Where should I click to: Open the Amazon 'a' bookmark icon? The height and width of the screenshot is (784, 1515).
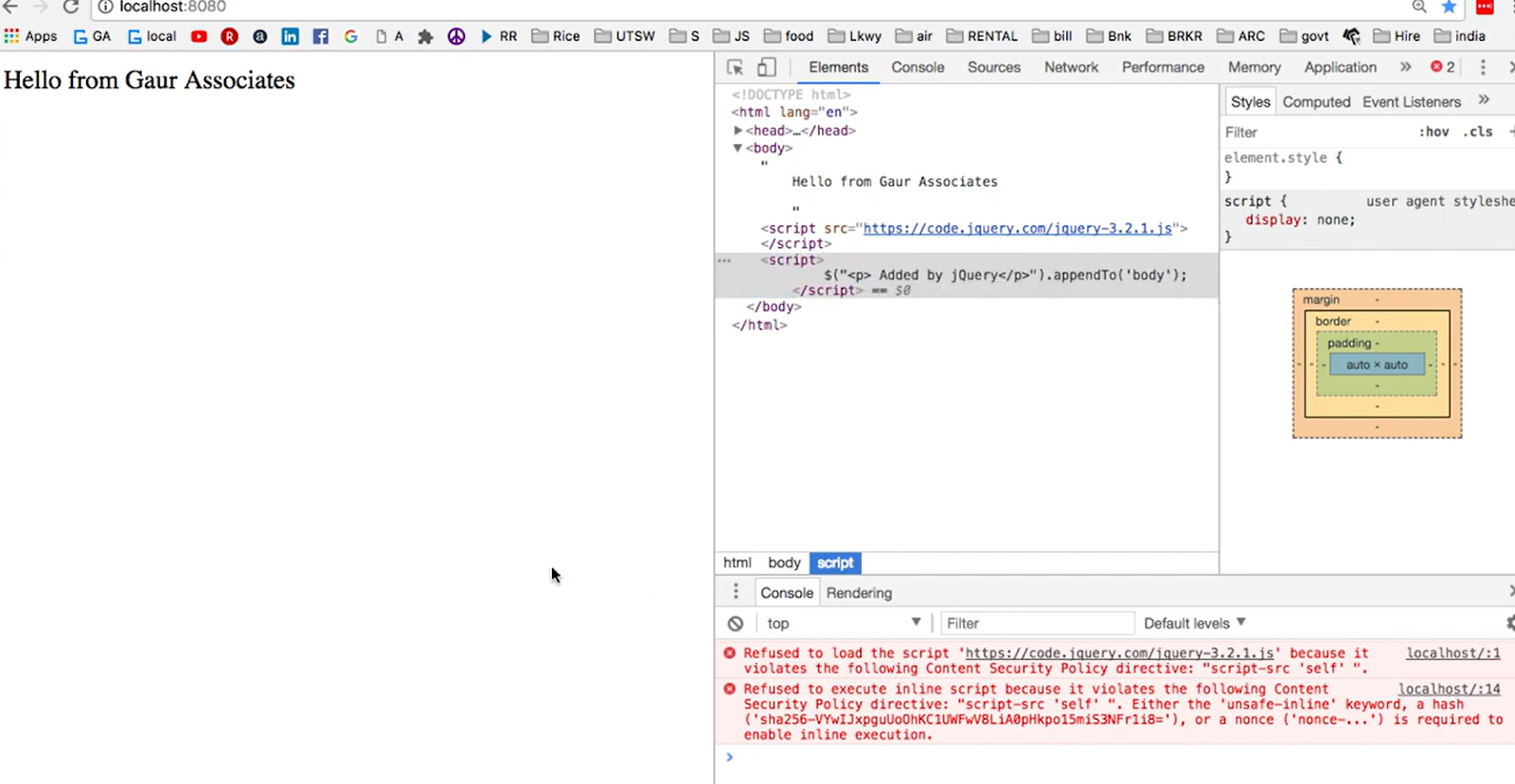259,36
